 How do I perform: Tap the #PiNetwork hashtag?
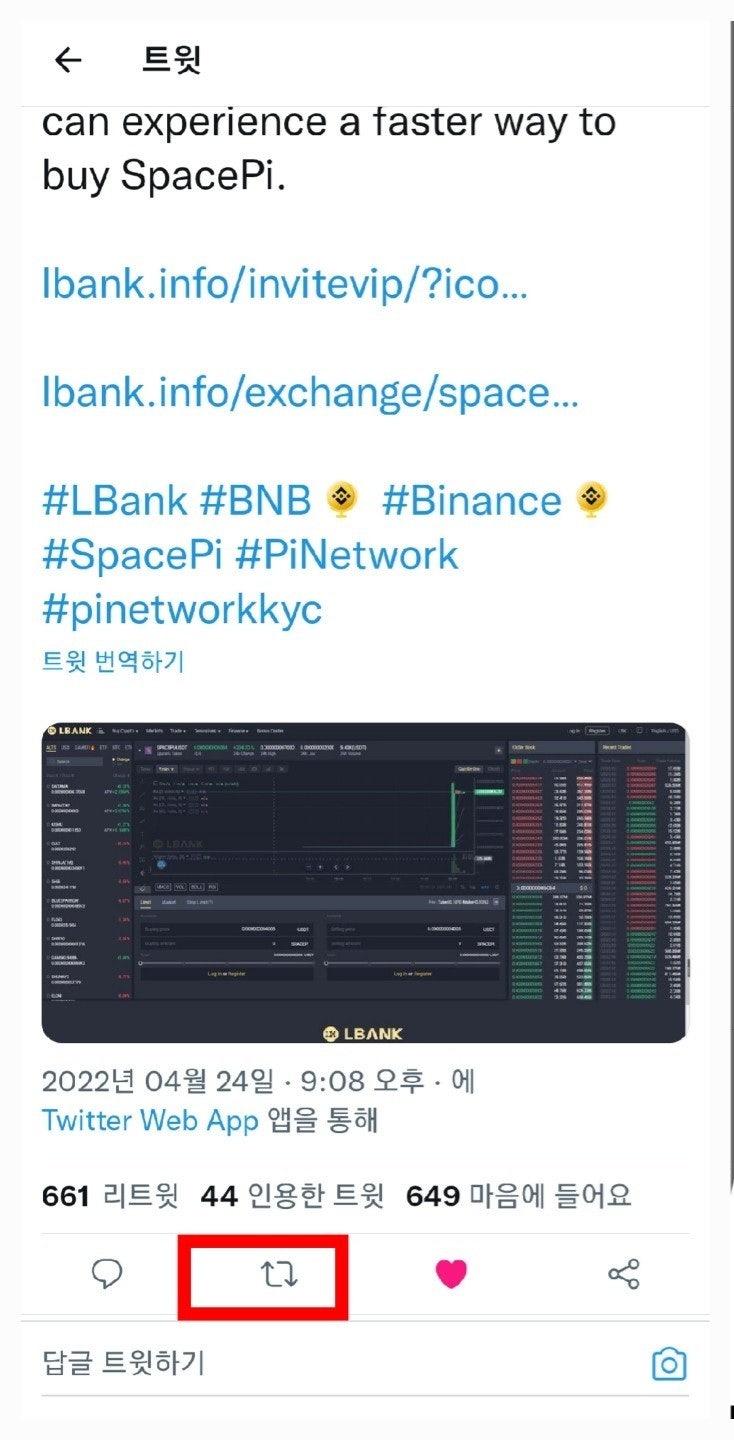(x=346, y=554)
